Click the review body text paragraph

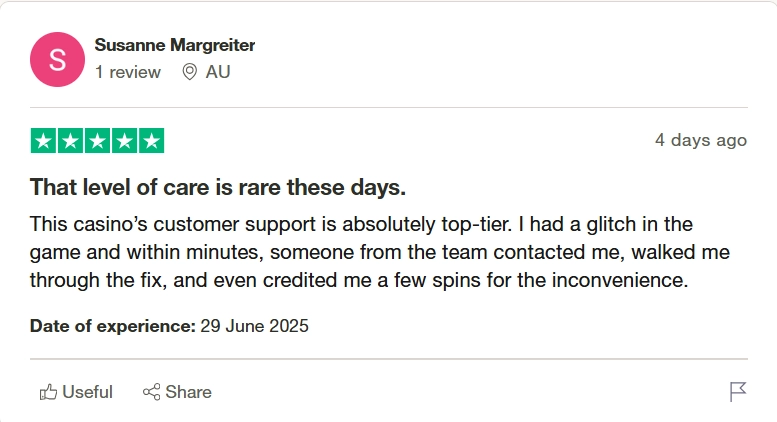coord(380,252)
